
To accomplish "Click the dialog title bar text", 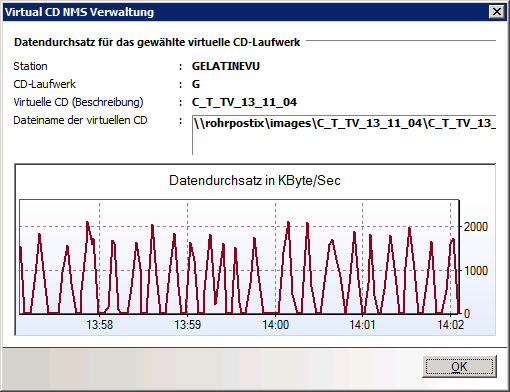I will 79,12.
